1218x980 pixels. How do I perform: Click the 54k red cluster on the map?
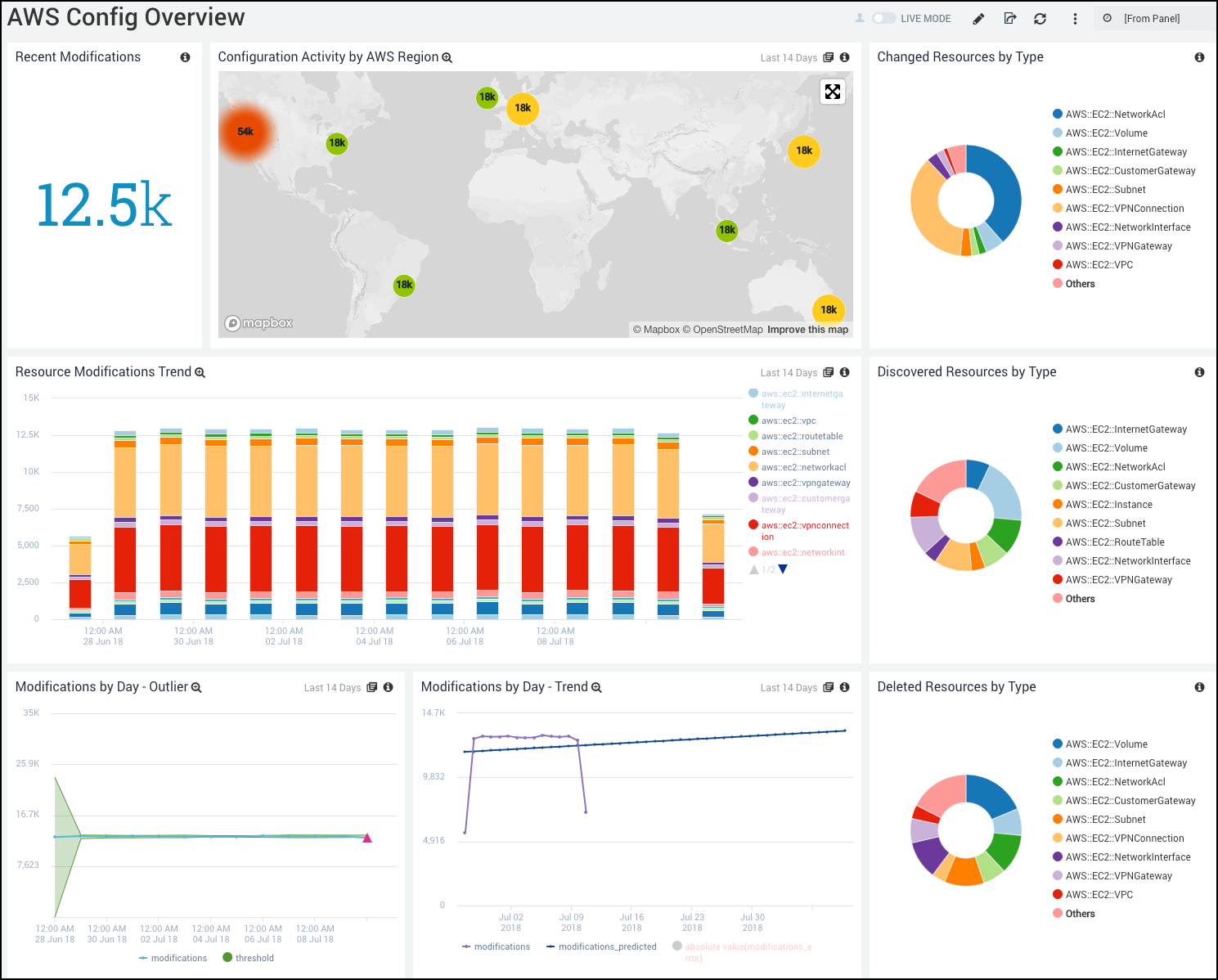245,132
